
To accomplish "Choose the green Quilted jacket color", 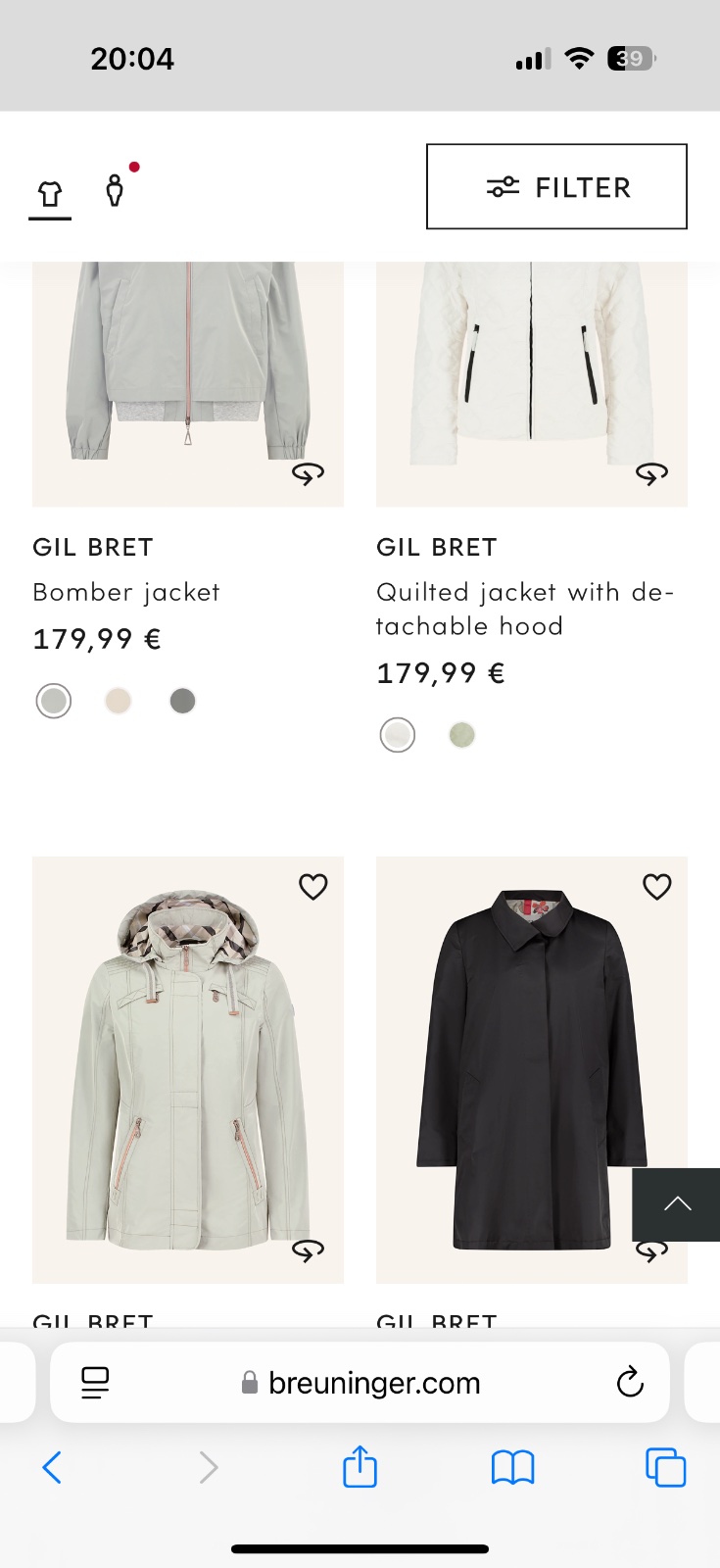I will point(461,735).
